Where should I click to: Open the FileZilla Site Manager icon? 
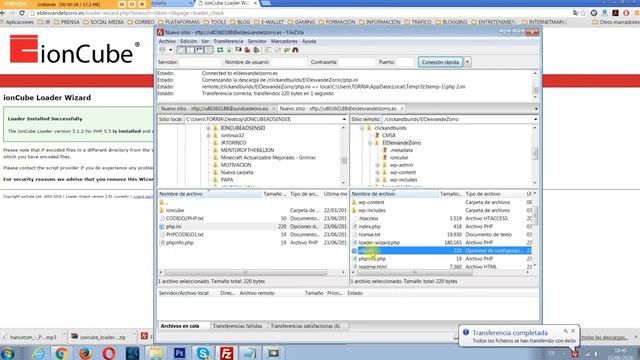coord(162,50)
